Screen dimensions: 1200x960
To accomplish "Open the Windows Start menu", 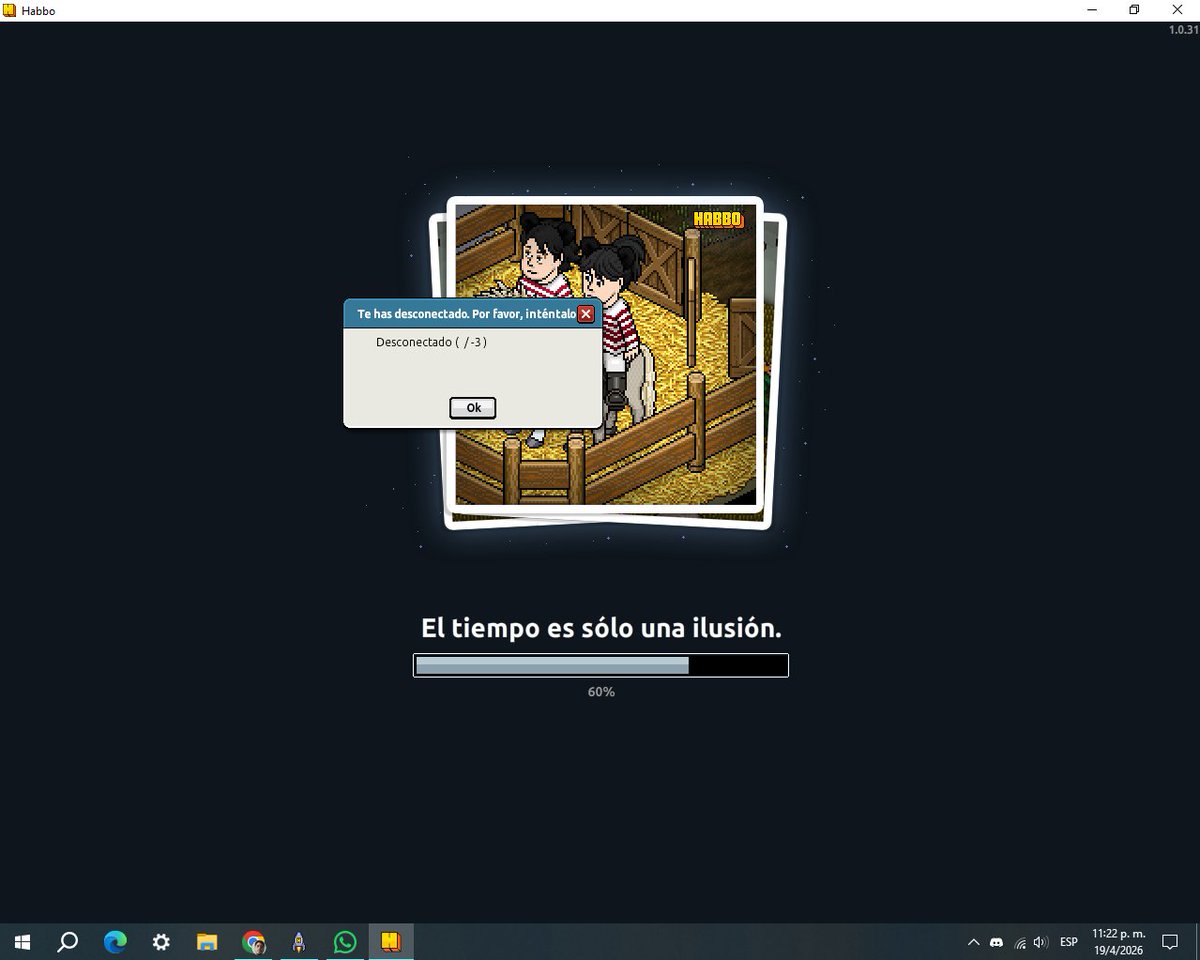I will pyautogui.click(x=22, y=942).
